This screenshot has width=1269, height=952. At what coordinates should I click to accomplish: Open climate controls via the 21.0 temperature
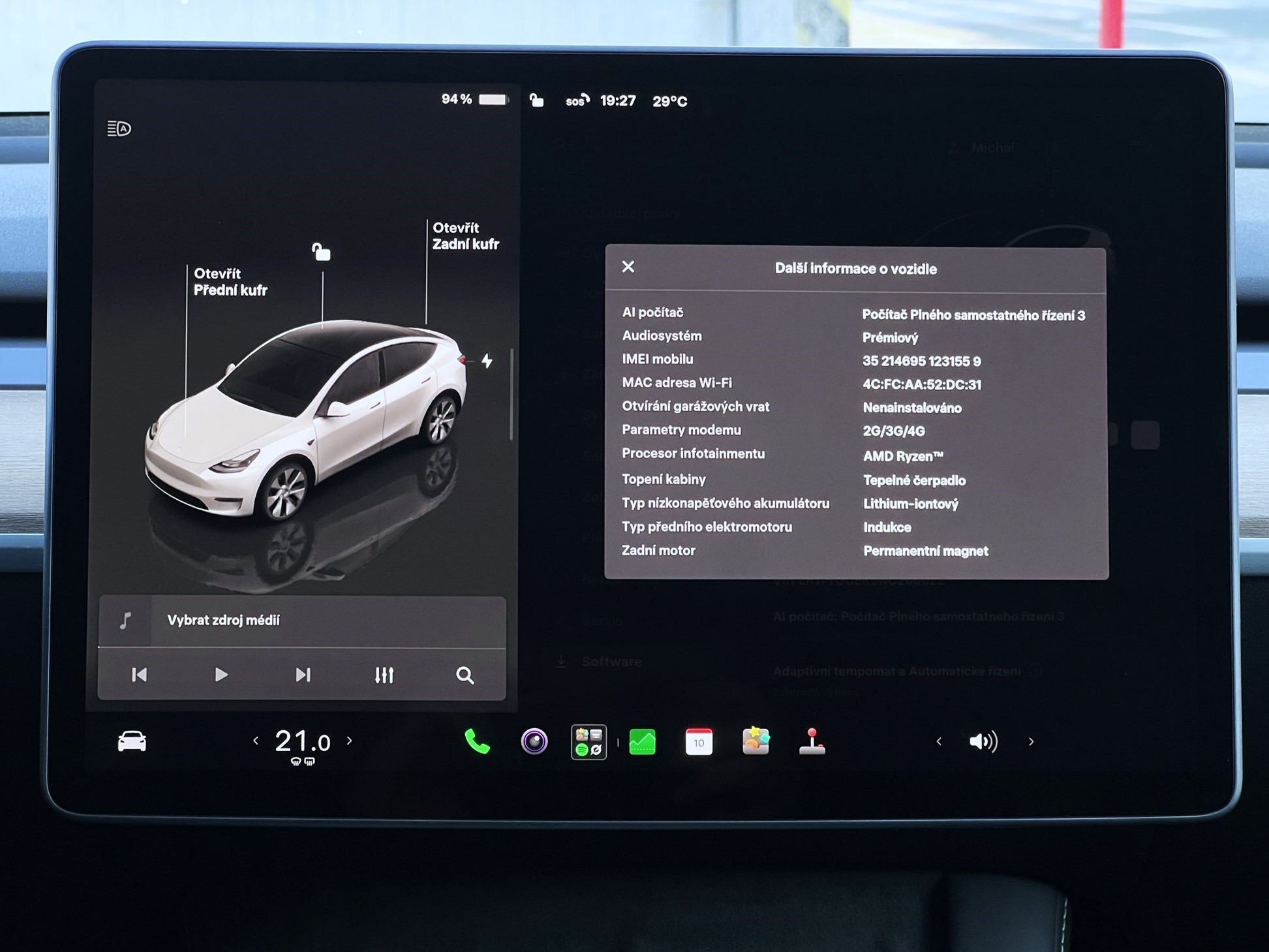tap(303, 741)
